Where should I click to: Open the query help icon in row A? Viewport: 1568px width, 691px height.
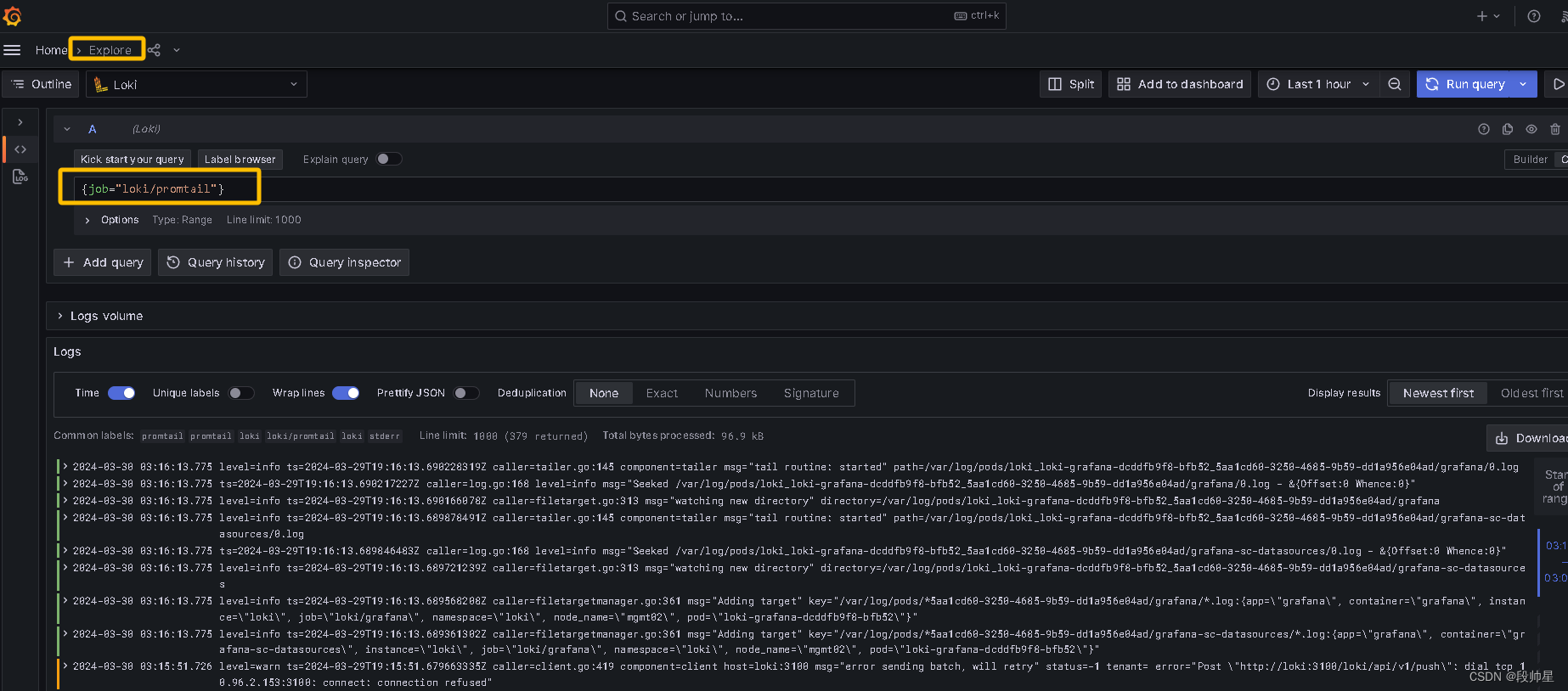click(1484, 129)
